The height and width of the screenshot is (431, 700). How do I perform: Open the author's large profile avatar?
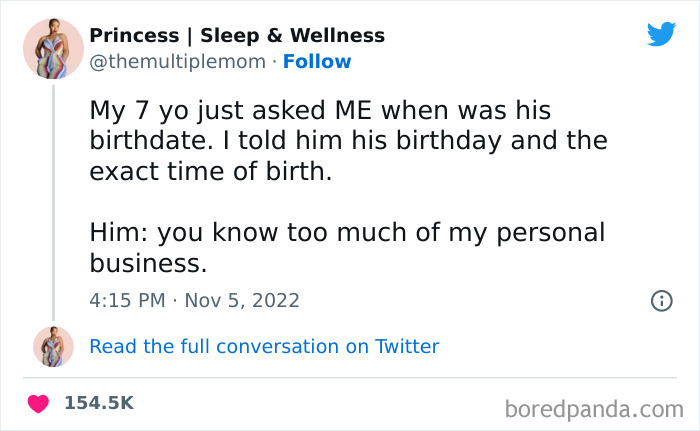point(53,48)
